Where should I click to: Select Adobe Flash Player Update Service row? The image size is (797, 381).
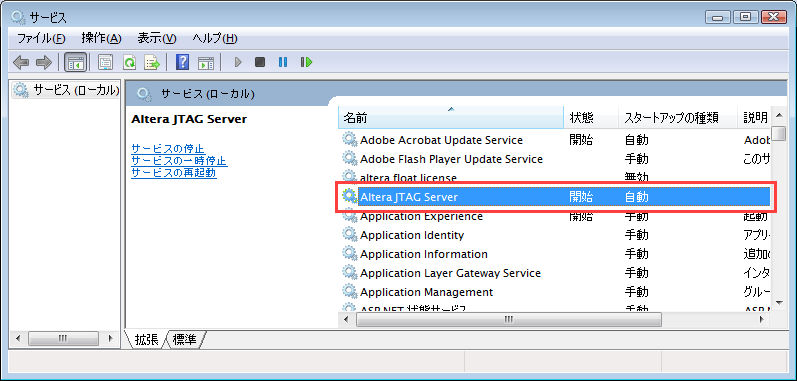pyautogui.click(x=555, y=159)
